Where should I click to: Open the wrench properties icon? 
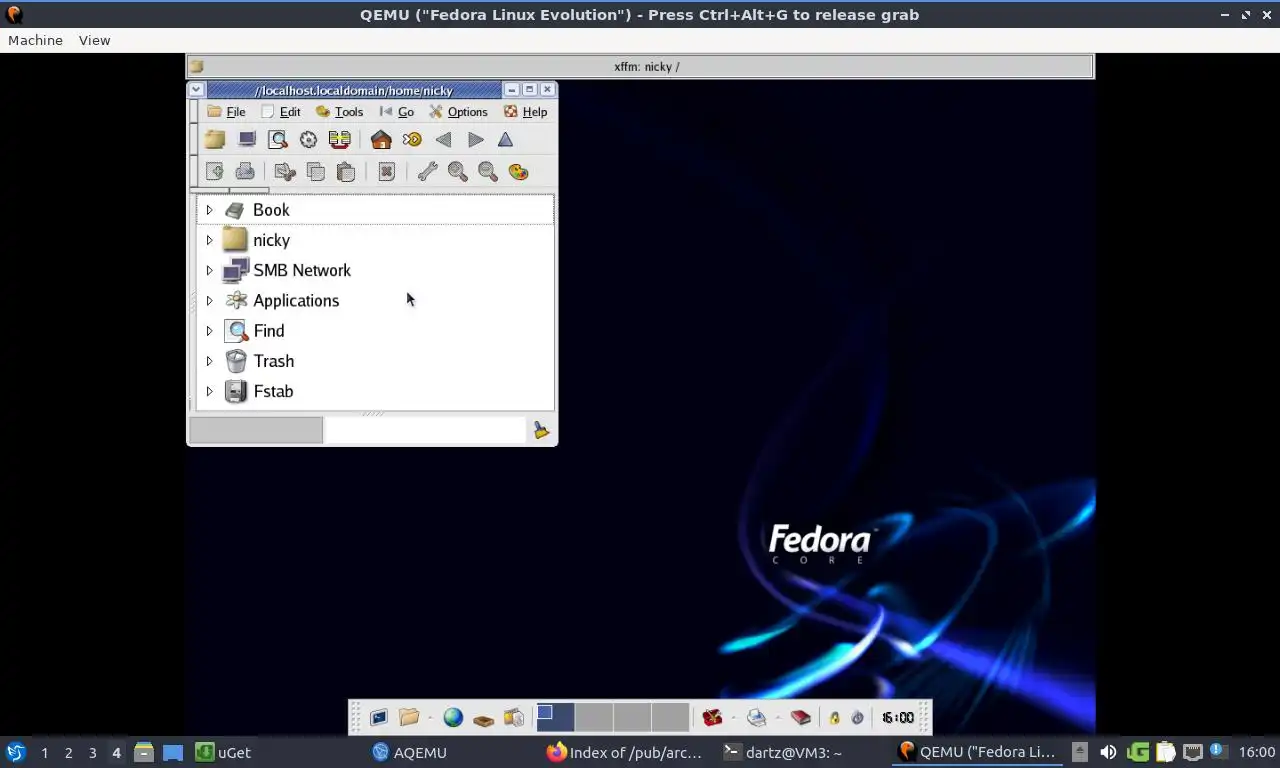pyautogui.click(x=427, y=172)
